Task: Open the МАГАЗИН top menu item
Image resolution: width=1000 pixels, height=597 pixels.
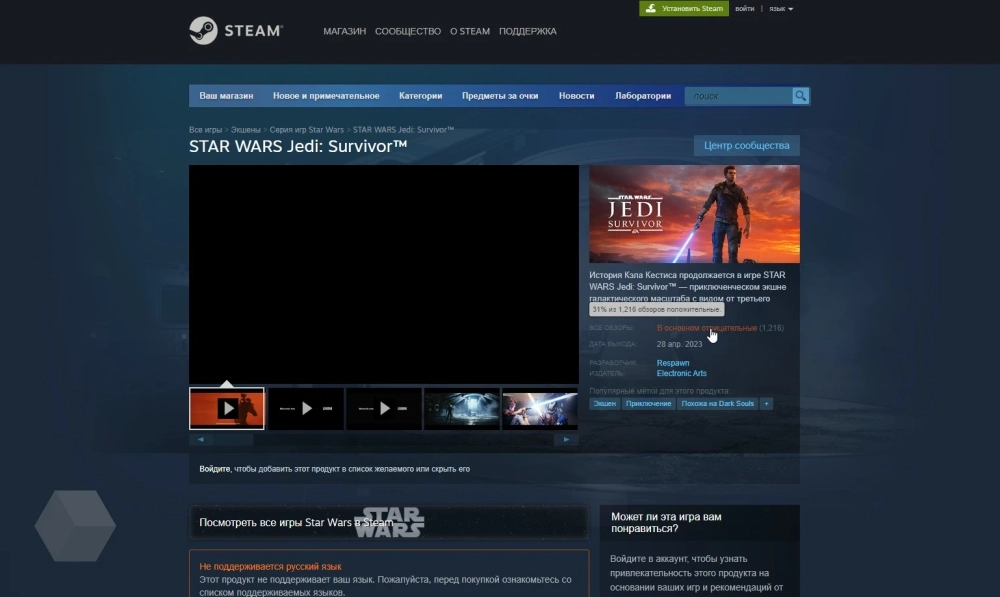Action: click(x=344, y=31)
